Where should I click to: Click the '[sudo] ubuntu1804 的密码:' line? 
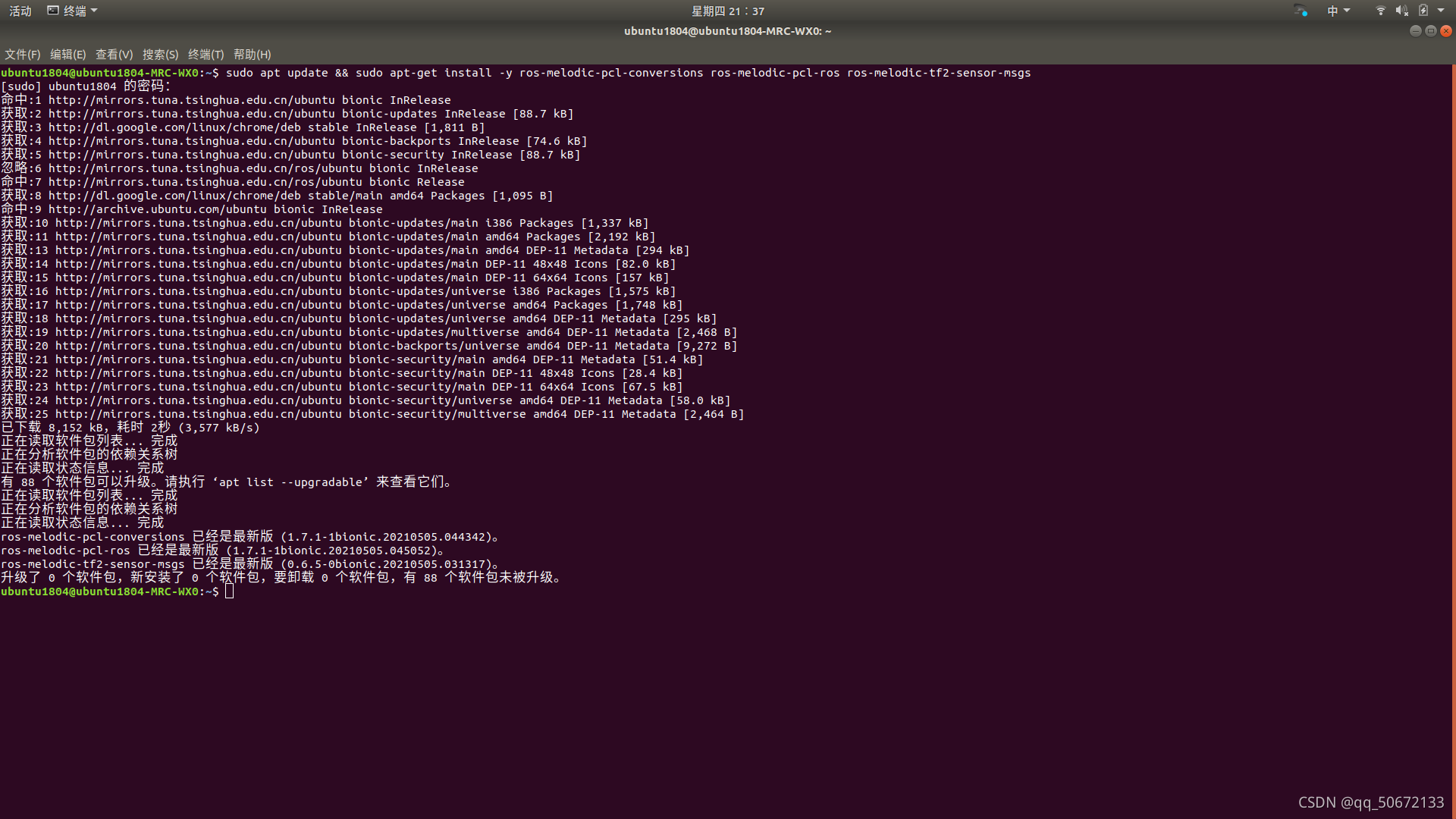point(86,86)
